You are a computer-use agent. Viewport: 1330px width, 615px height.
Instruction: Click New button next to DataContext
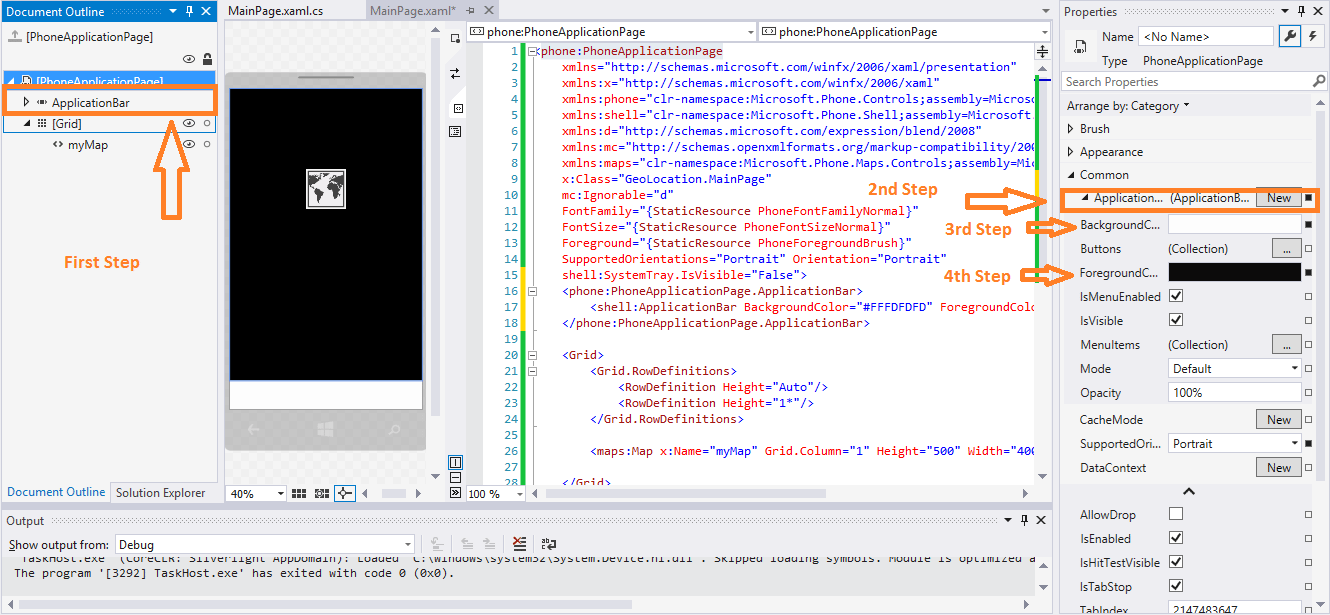pos(1279,468)
